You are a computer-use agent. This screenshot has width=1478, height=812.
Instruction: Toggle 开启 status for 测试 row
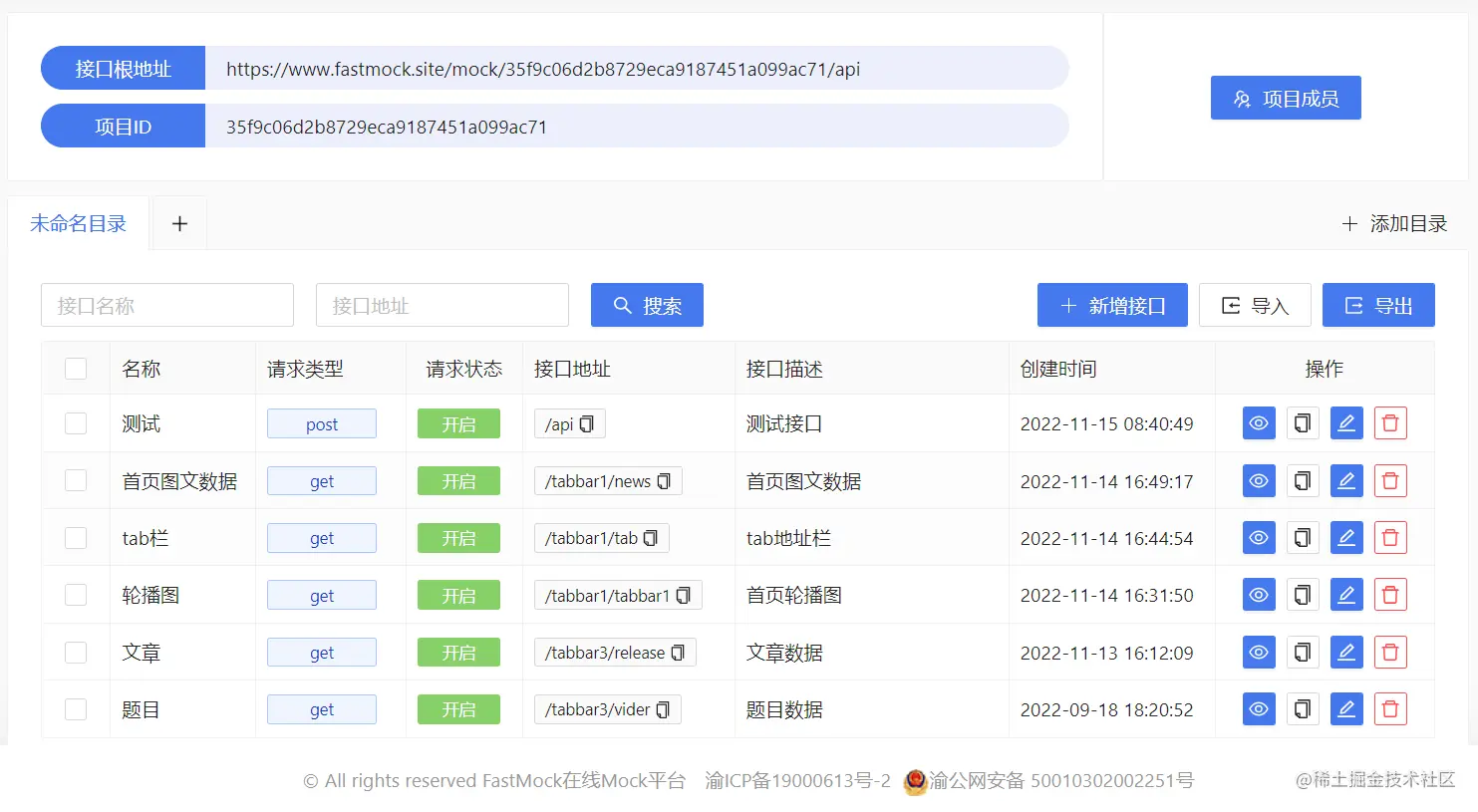[458, 423]
